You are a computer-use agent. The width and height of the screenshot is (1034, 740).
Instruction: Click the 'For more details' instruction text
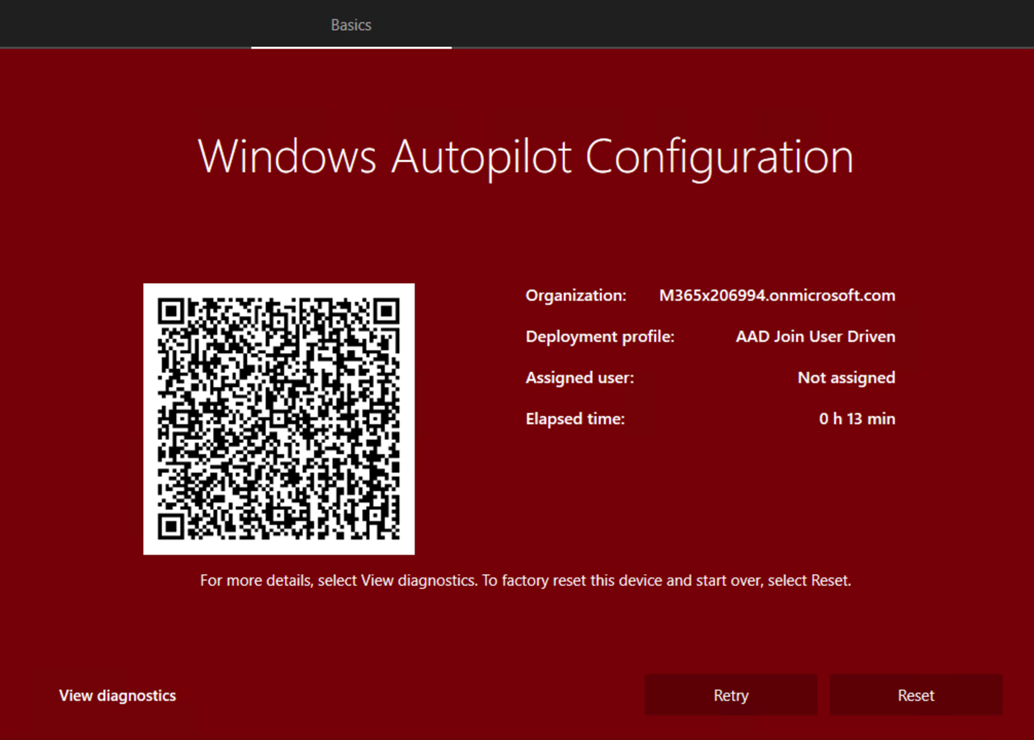tap(526, 580)
